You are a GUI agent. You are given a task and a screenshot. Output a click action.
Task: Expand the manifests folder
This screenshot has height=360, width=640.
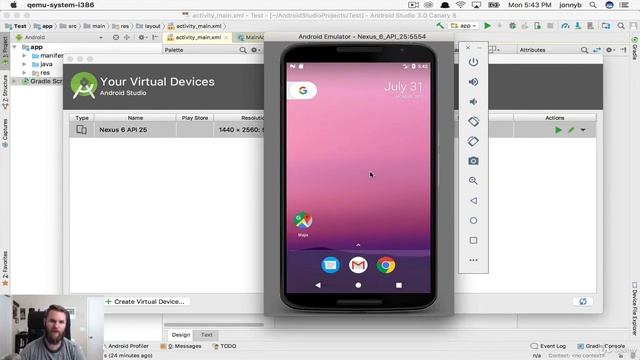[24, 56]
